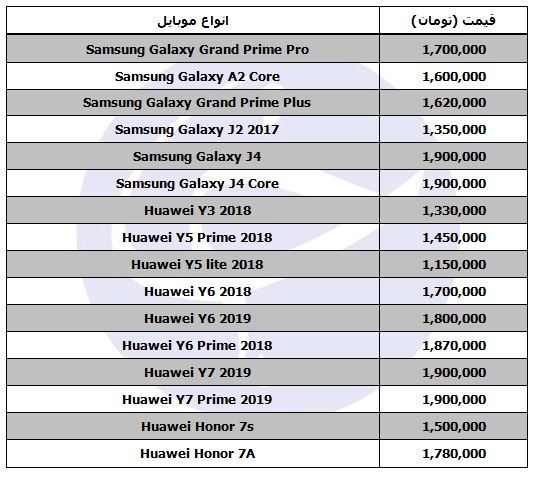Screen dimensions: 539x478
Task: Click the Samsung Galaxy Grand Prime Plus name
Action: [197, 103]
